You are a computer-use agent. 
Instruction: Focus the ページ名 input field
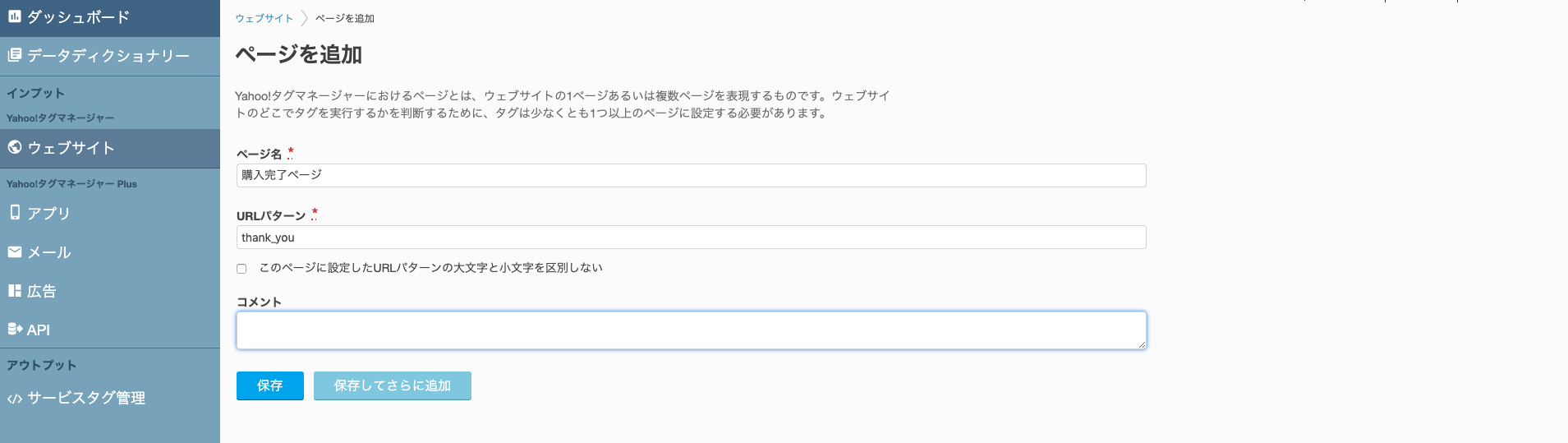691,175
